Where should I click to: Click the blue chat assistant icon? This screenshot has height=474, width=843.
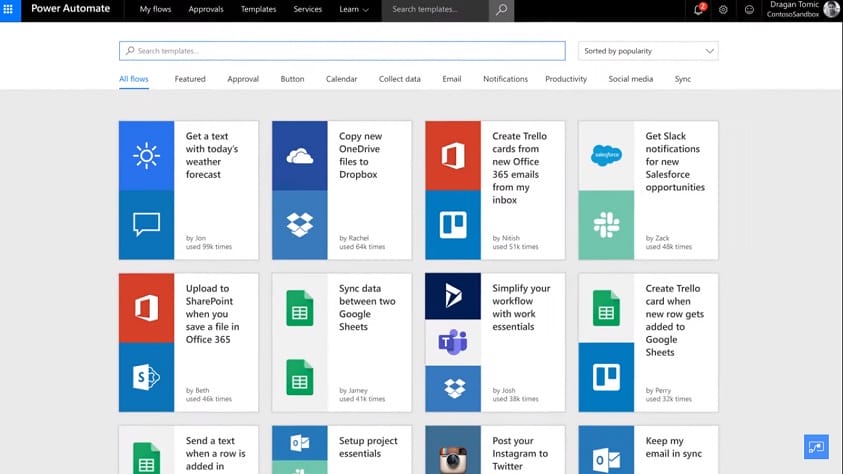(816, 447)
